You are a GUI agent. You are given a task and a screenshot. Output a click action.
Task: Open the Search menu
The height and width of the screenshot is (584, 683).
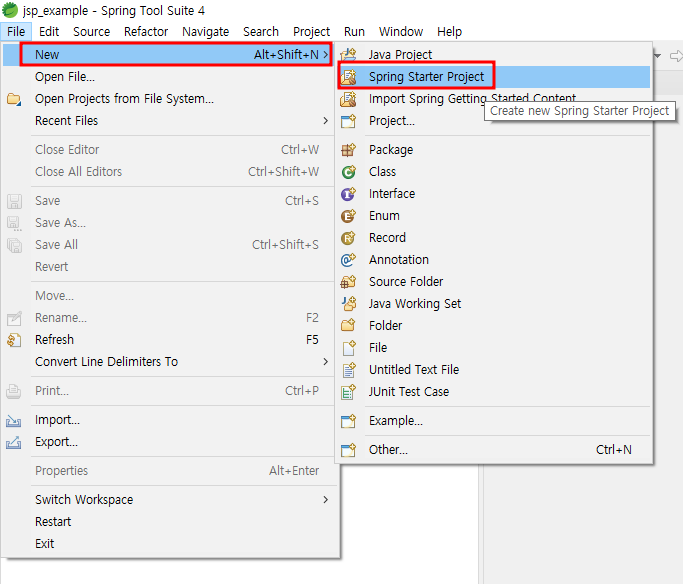[x=261, y=31]
